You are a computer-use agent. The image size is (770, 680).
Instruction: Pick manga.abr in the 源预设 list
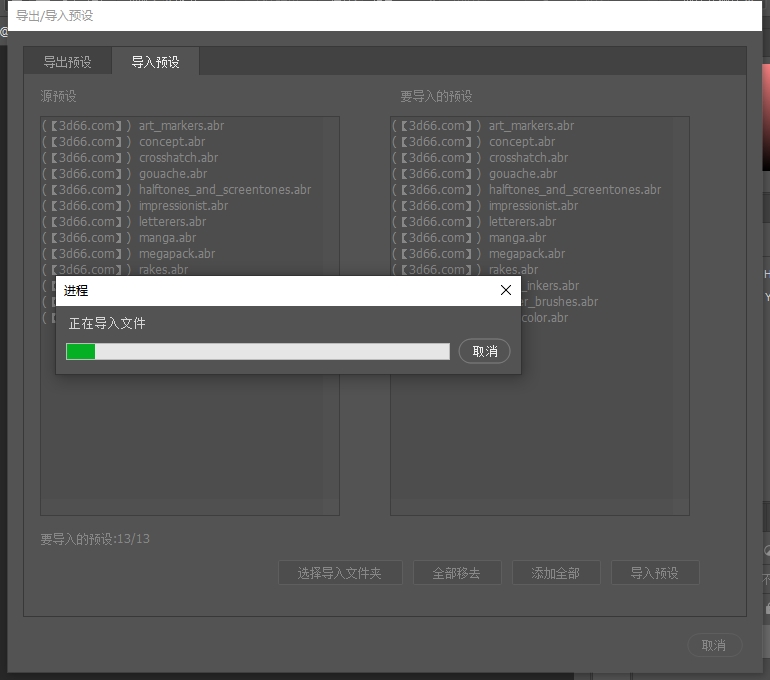click(167, 238)
